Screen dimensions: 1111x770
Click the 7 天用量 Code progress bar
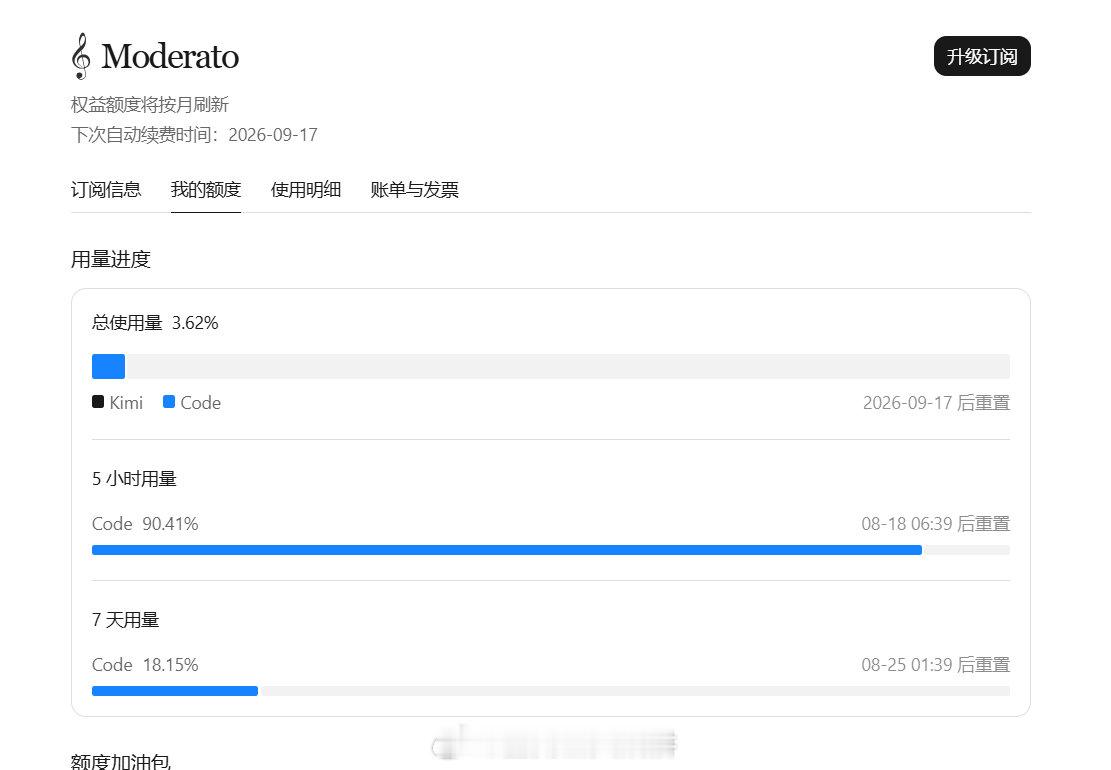point(551,691)
